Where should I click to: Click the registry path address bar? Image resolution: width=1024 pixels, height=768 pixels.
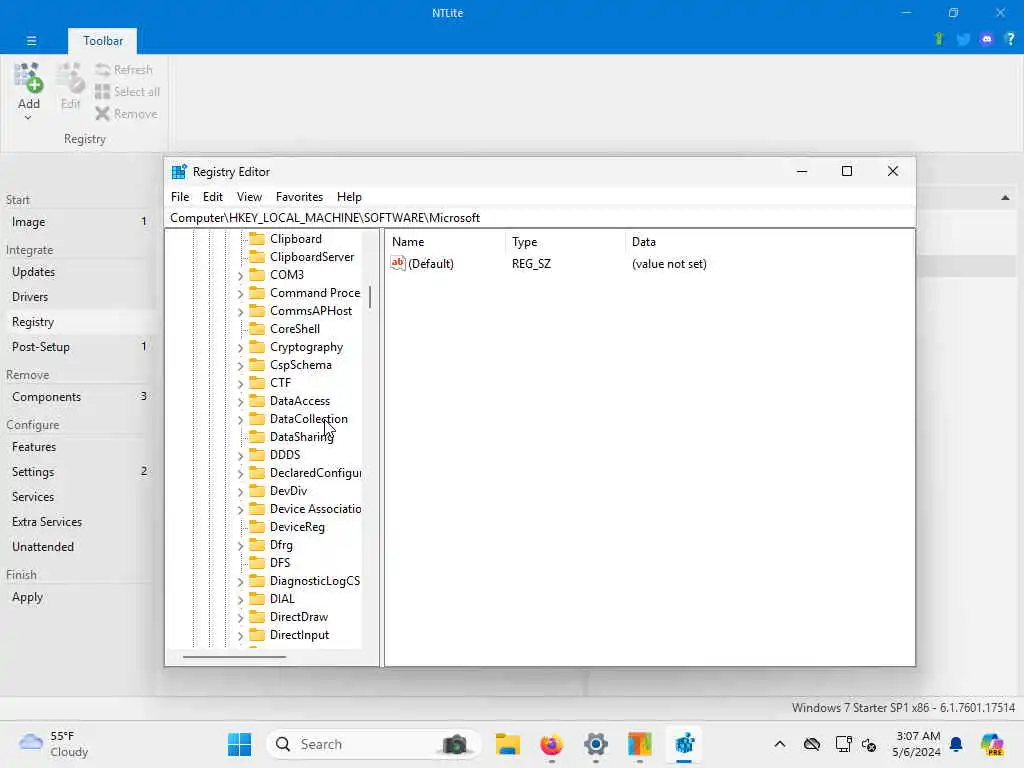point(541,217)
